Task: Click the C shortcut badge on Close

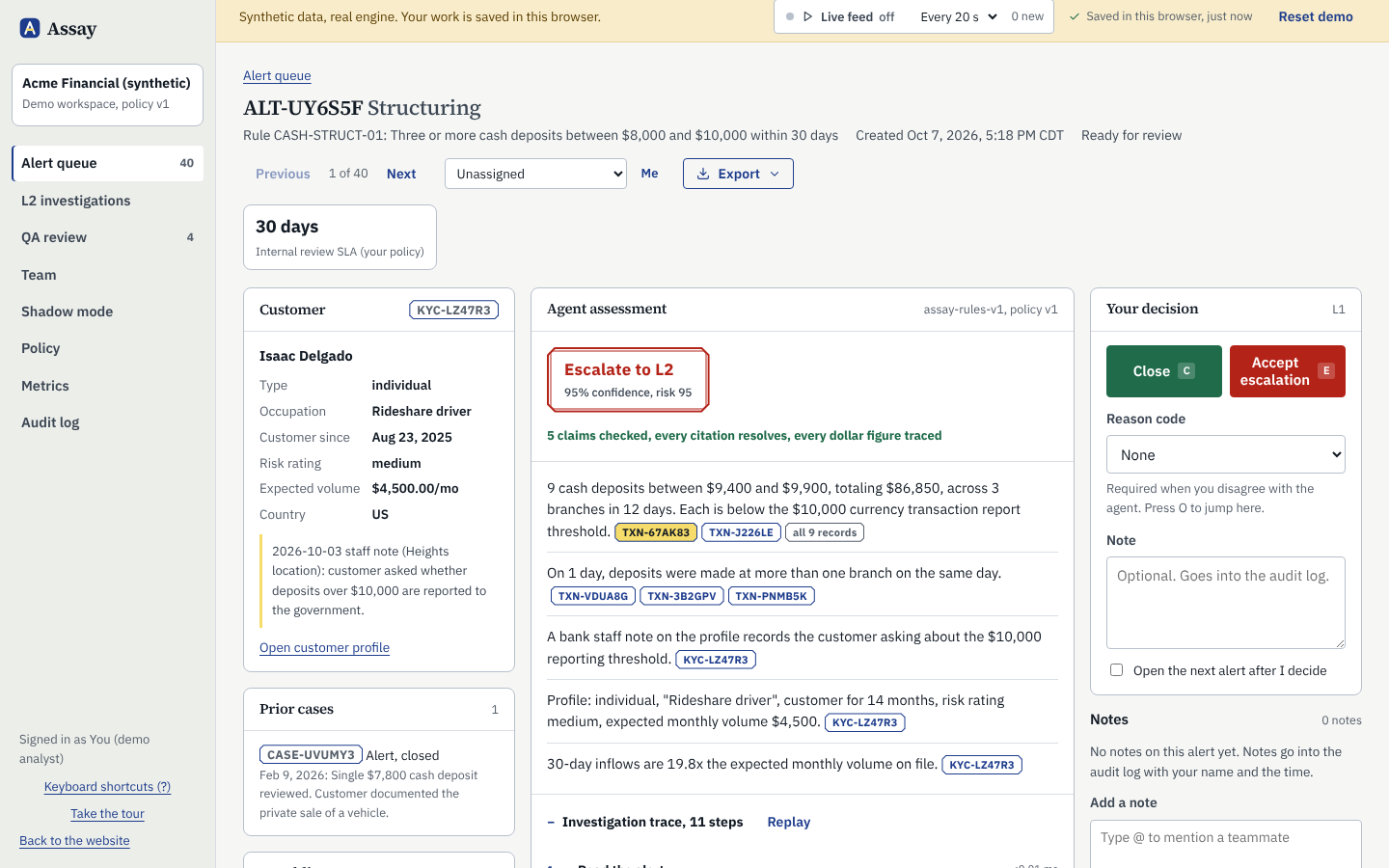Action: (1186, 371)
